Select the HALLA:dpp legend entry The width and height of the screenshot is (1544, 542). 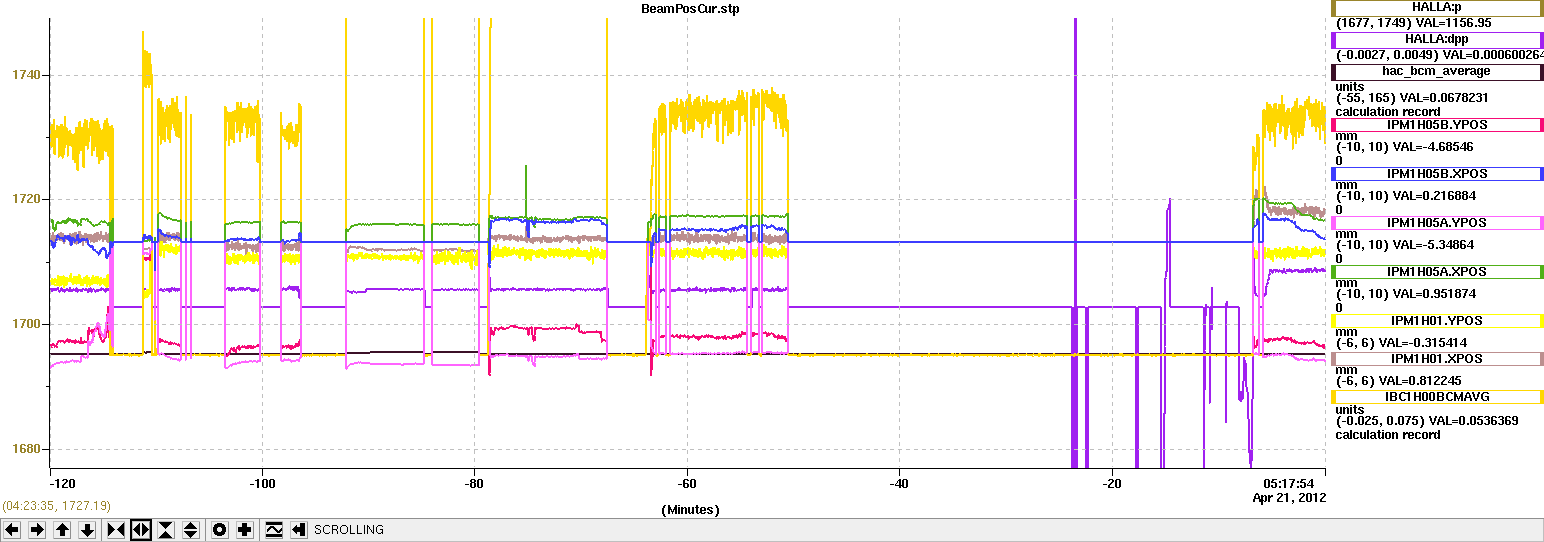point(1436,39)
